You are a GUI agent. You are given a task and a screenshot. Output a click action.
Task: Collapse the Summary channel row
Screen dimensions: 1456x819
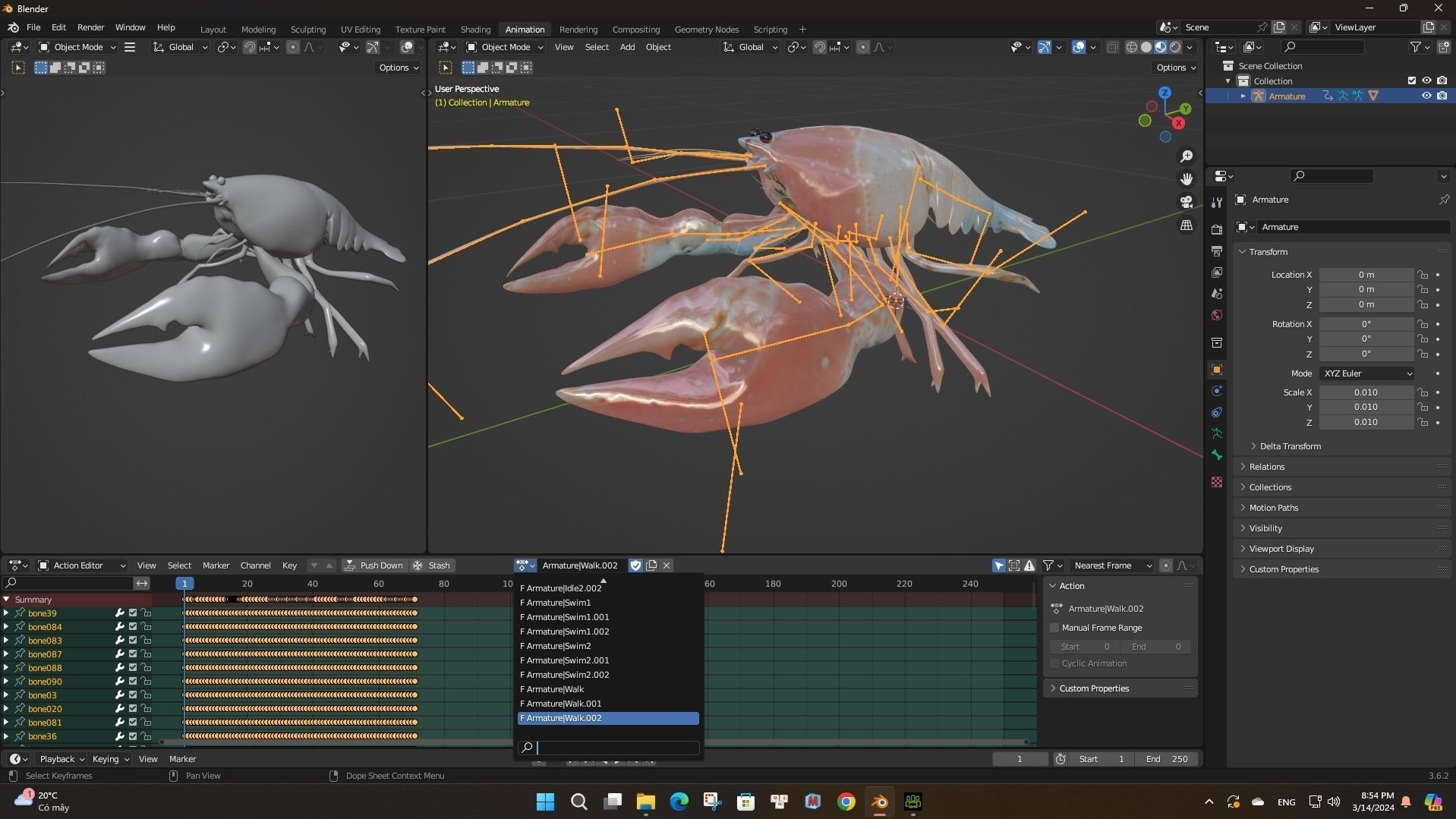(x=6, y=600)
